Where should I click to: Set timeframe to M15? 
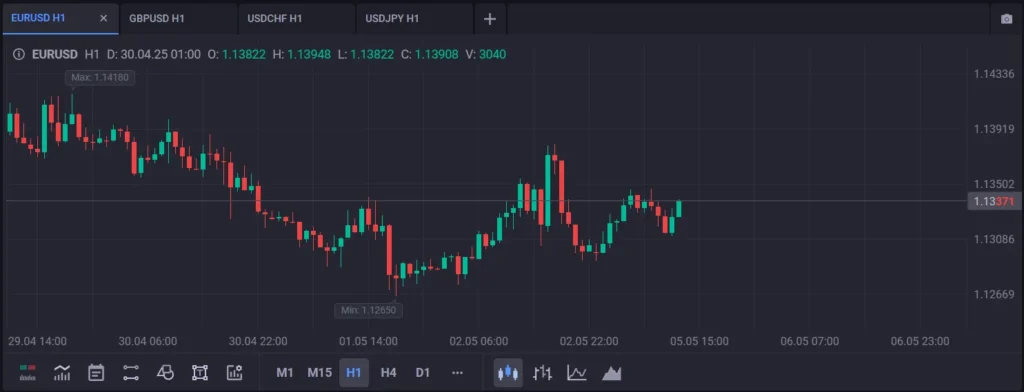tap(319, 373)
